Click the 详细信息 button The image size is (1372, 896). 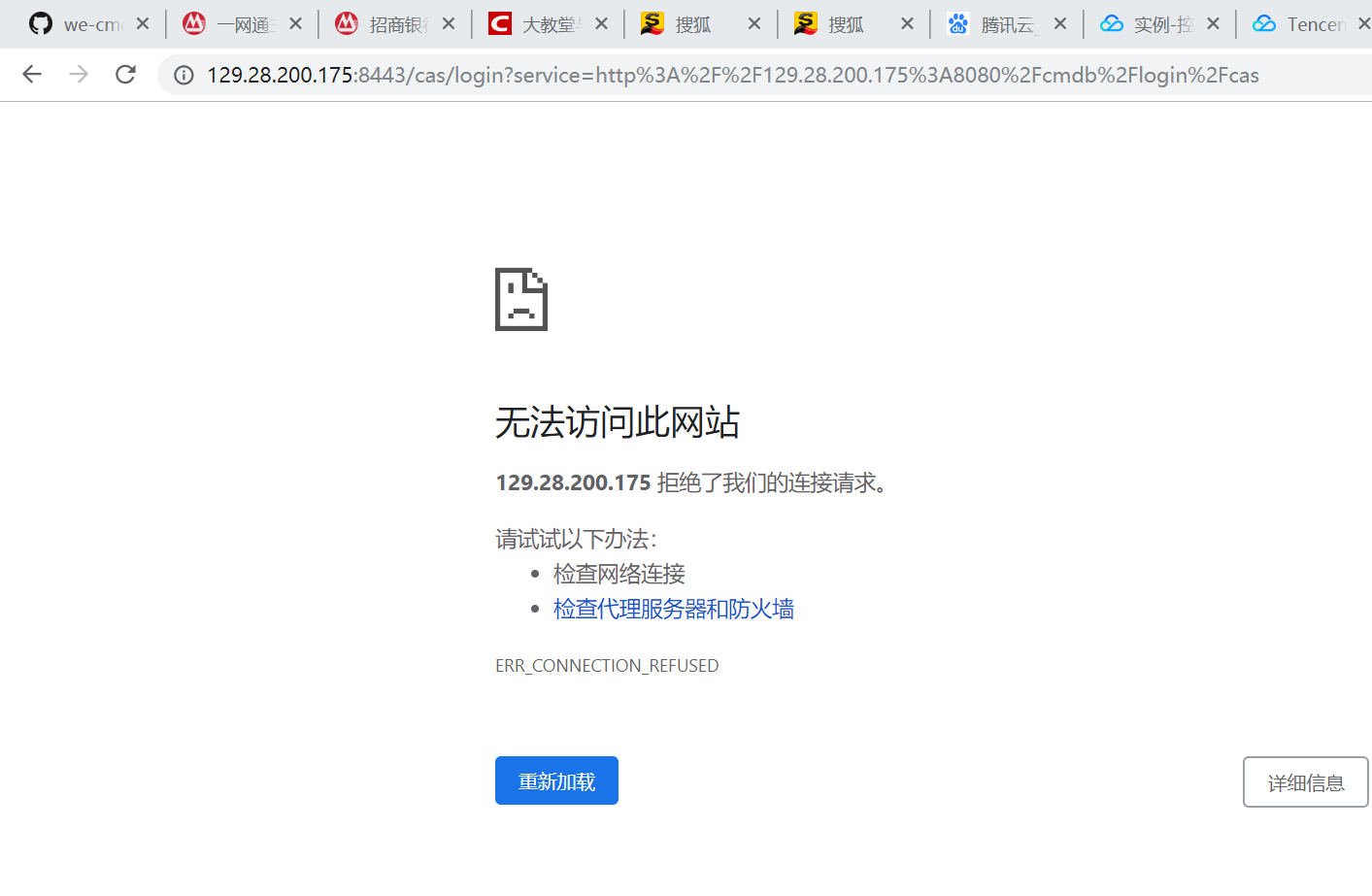pos(1305,781)
